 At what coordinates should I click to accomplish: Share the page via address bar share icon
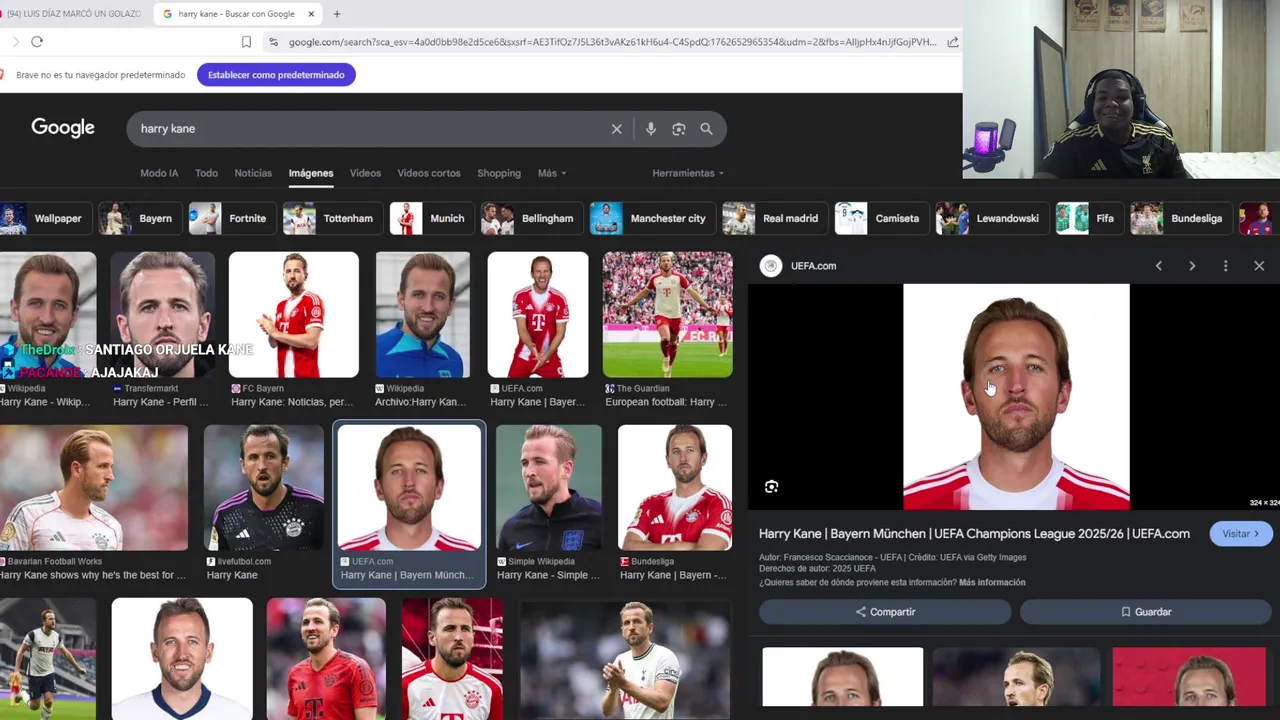pyautogui.click(x=953, y=42)
